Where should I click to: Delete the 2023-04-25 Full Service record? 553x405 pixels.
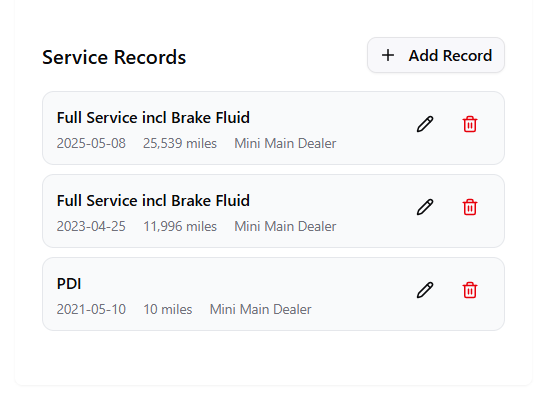470,207
